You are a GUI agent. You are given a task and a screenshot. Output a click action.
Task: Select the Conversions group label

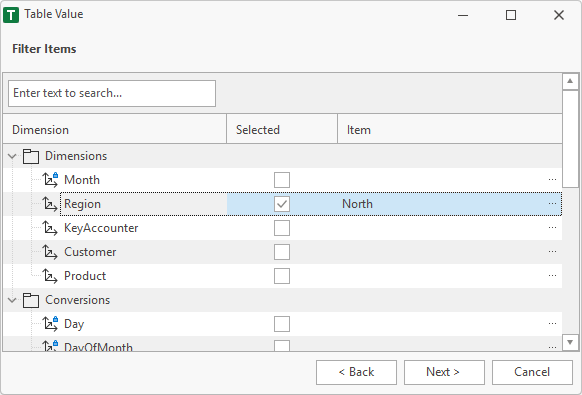[78, 300]
